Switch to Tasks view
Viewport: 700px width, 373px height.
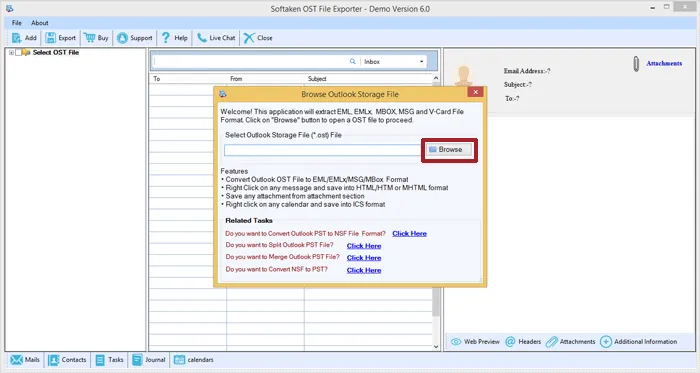click(x=109, y=360)
